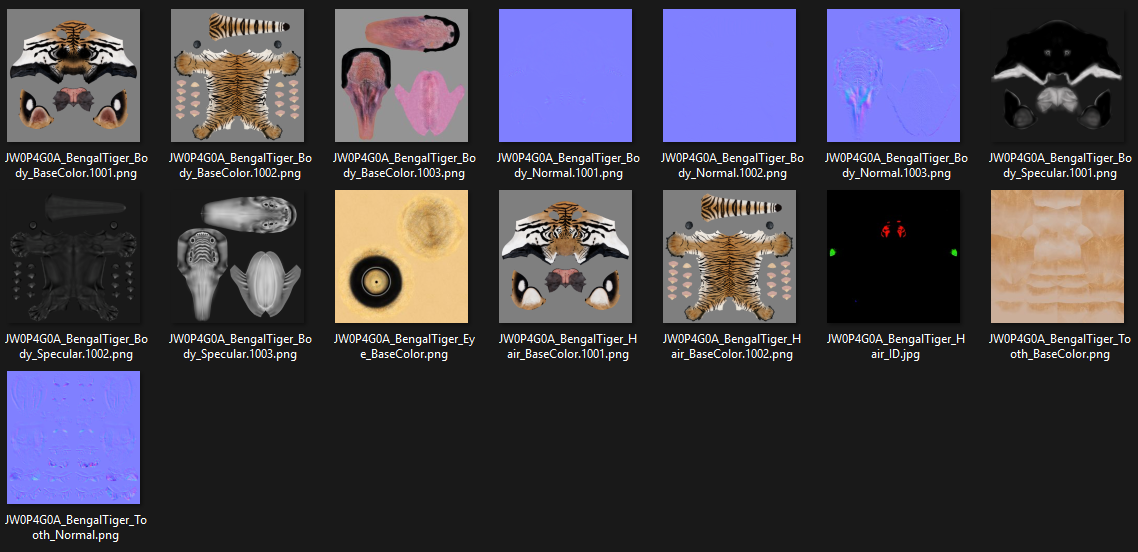Select the Hair_BaseColor.1002.png thumbnail
The height and width of the screenshot is (552, 1138).
[729, 257]
